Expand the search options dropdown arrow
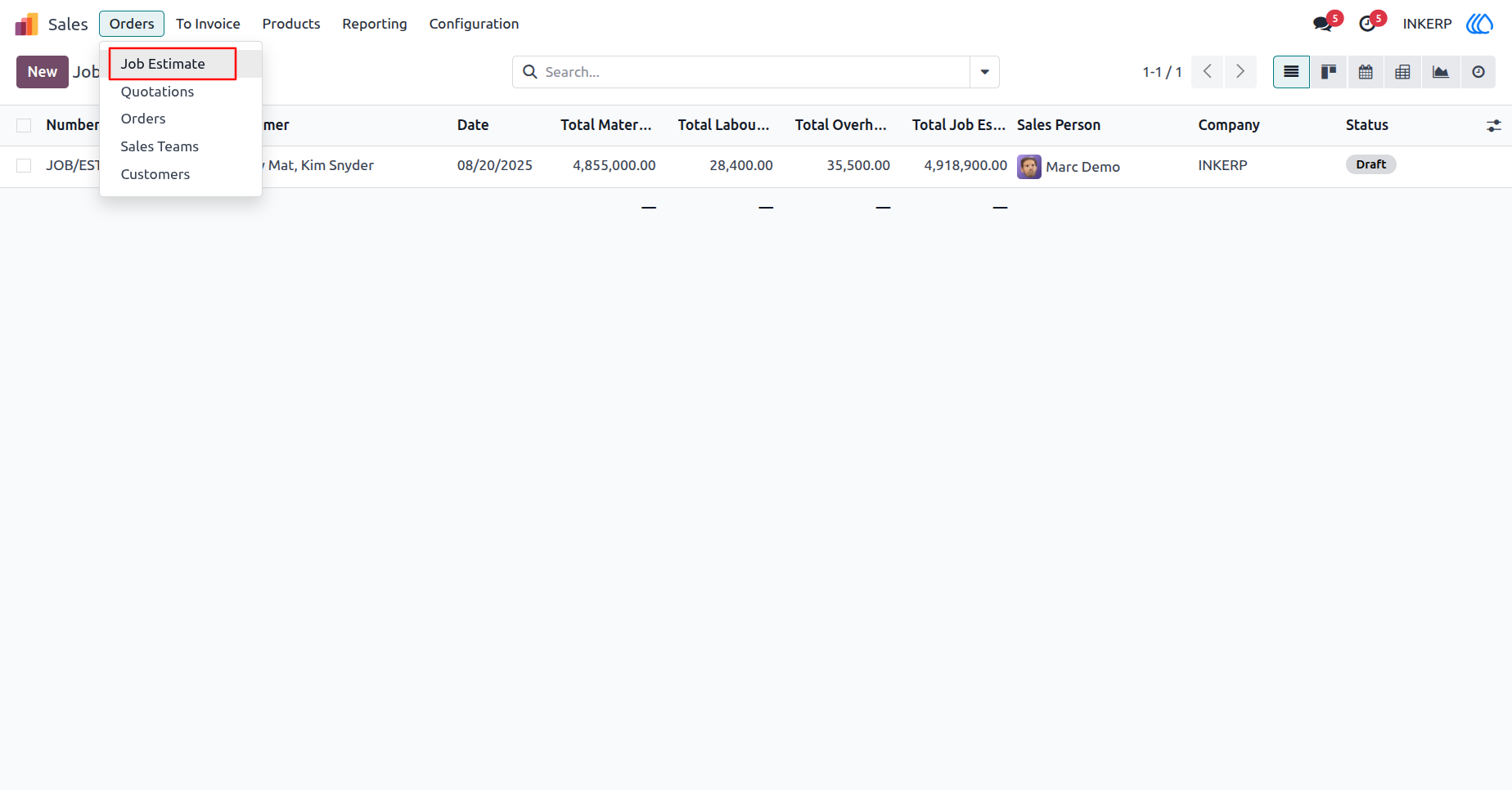 tap(985, 72)
